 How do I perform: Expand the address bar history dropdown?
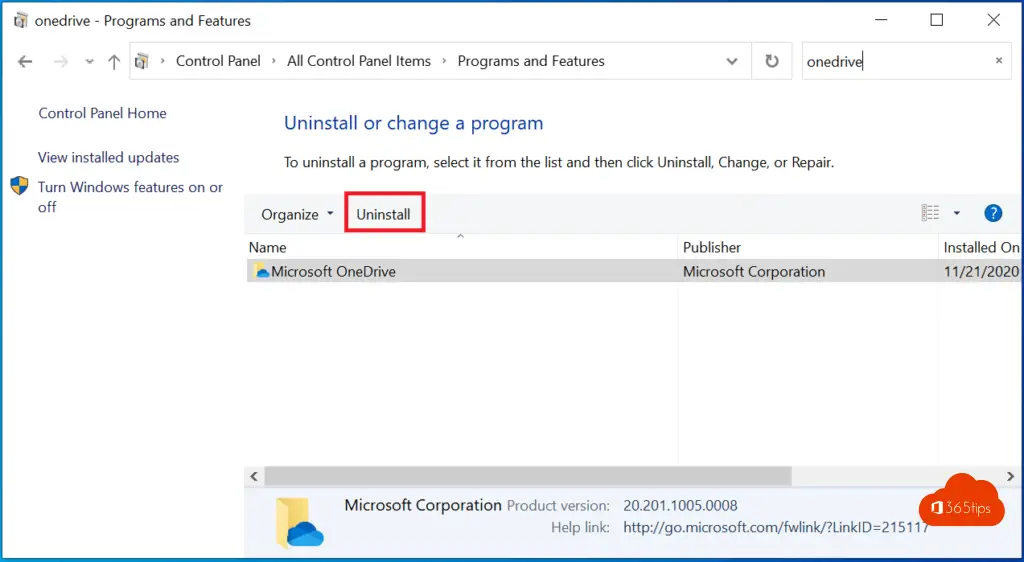(732, 61)
